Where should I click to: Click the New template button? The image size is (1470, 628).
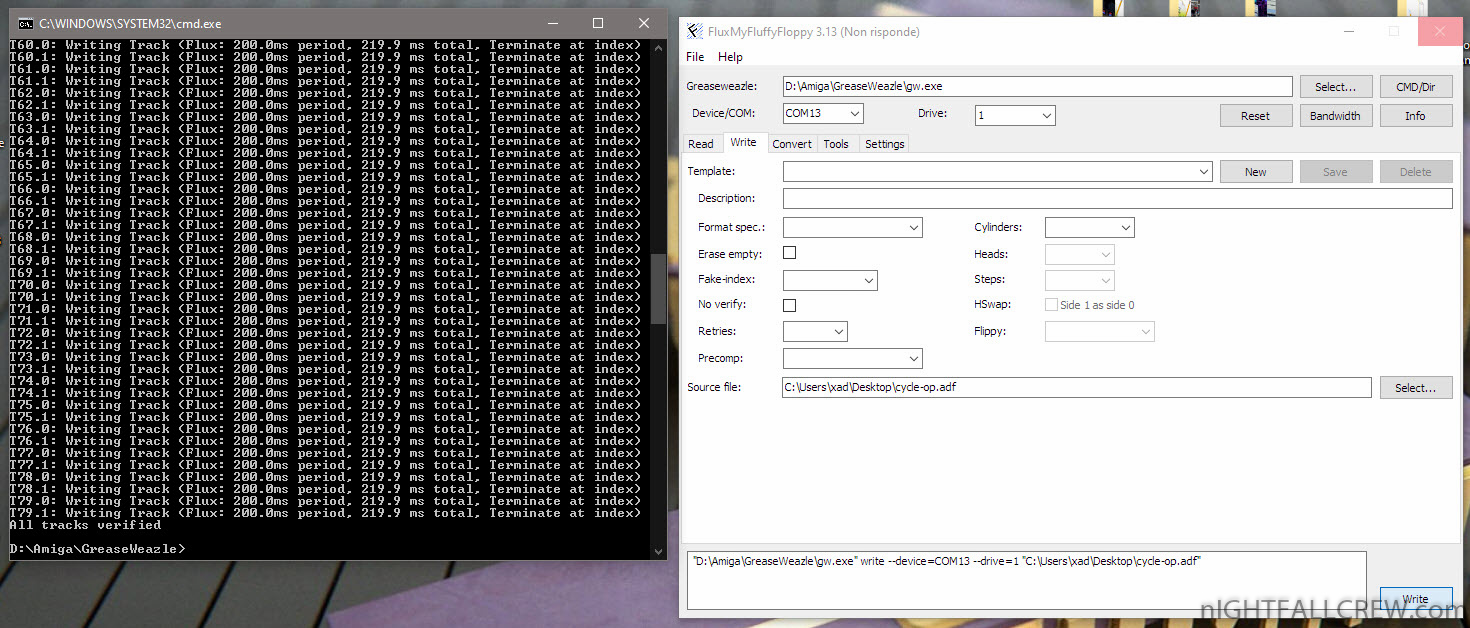(x=1256, y=172)
